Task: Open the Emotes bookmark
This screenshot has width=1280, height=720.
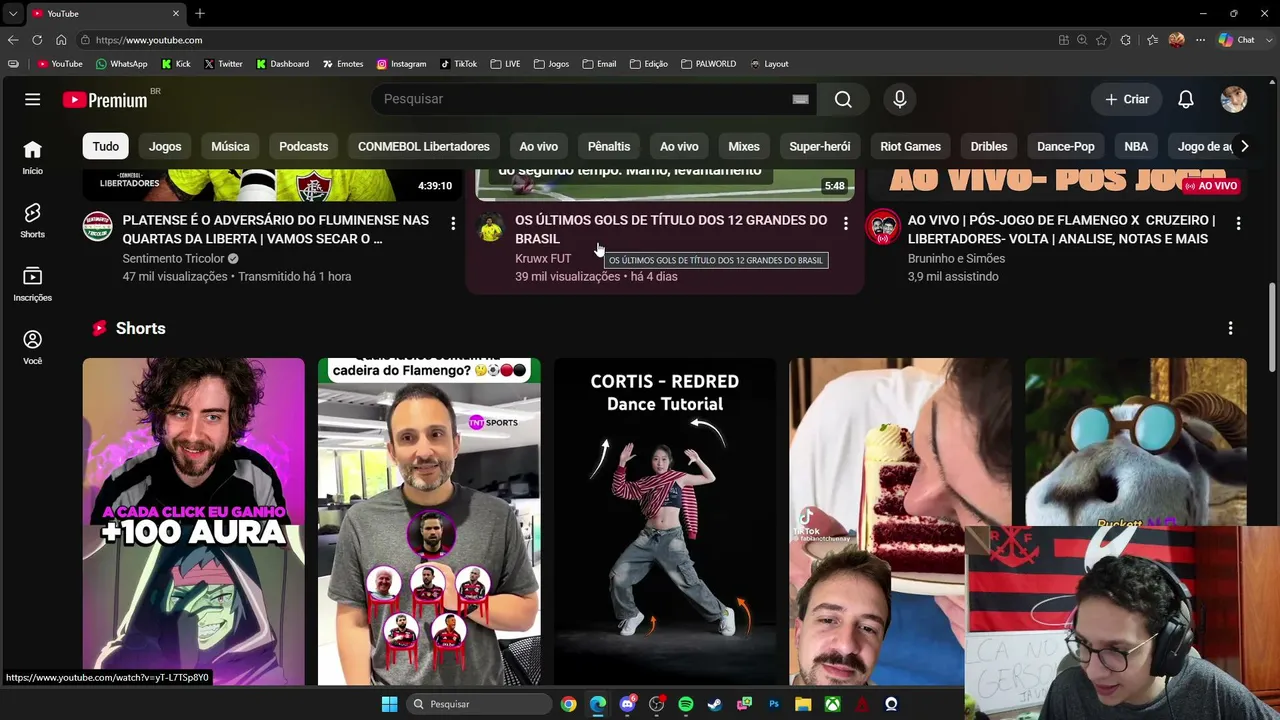Action: 343,64
